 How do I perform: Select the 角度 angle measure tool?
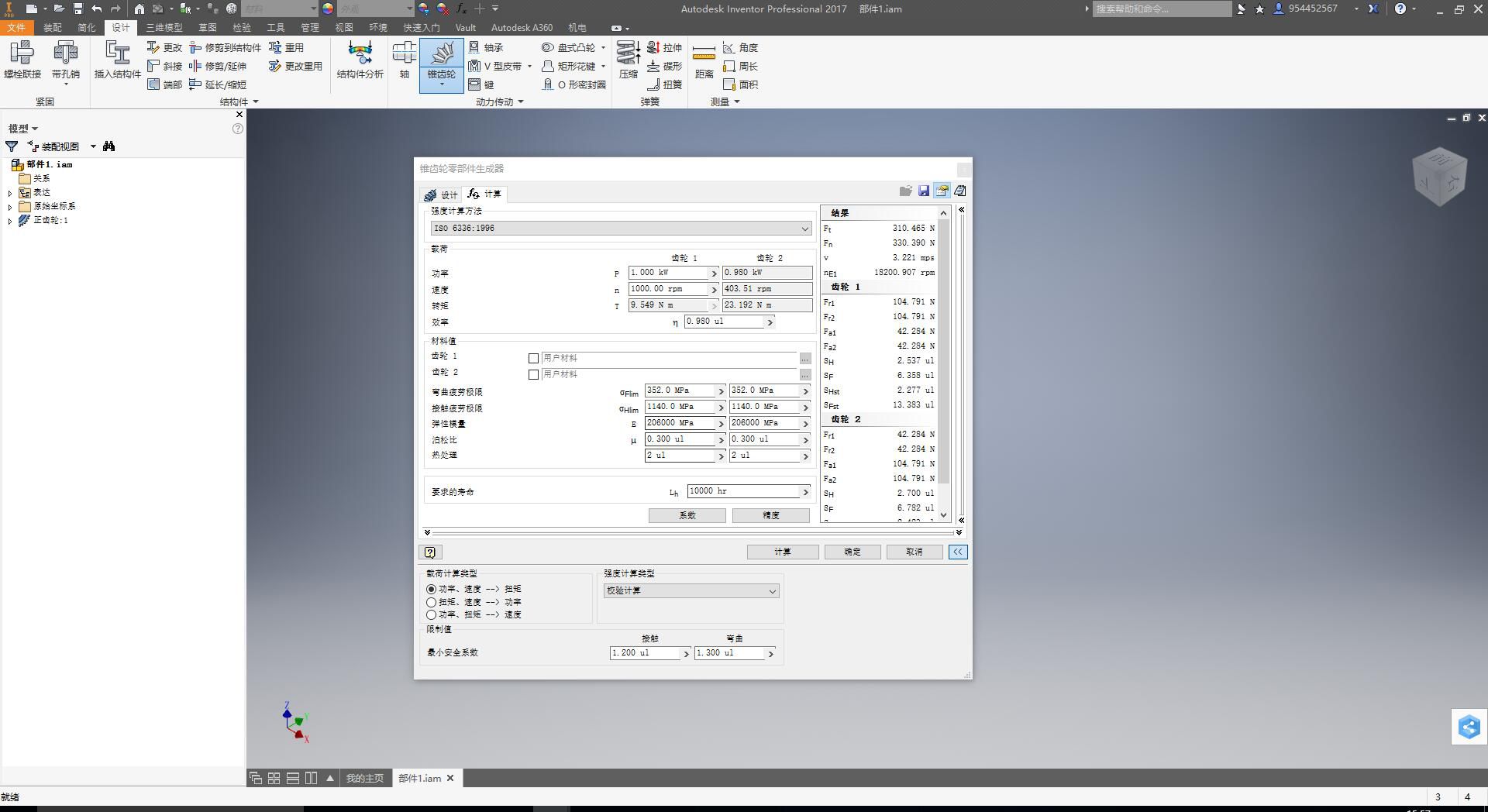(x=741, y=47)
